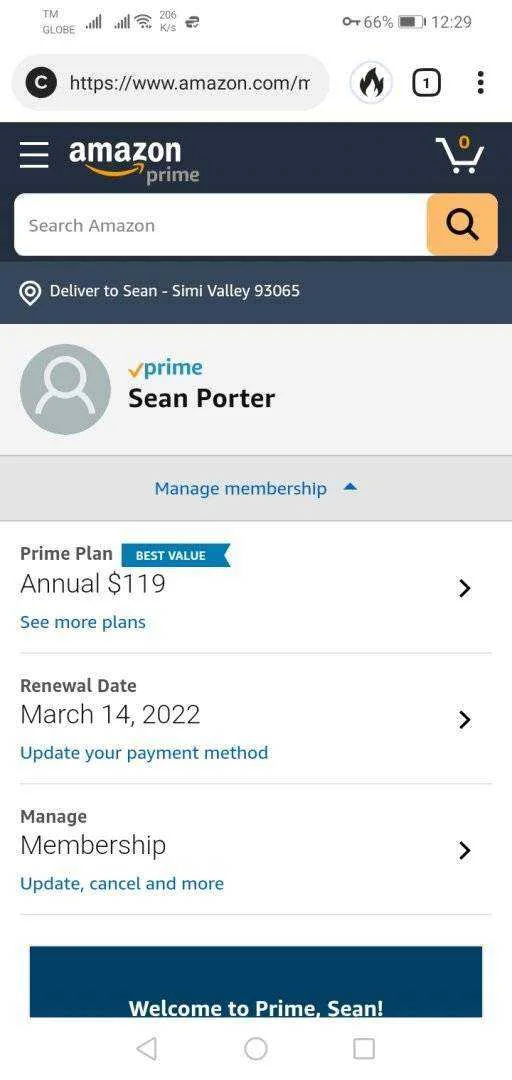Image resolution: width=512 pixels, height=1080 pixels.
Task: Focus the Search Amazon input field
Action: pos(221,225)
